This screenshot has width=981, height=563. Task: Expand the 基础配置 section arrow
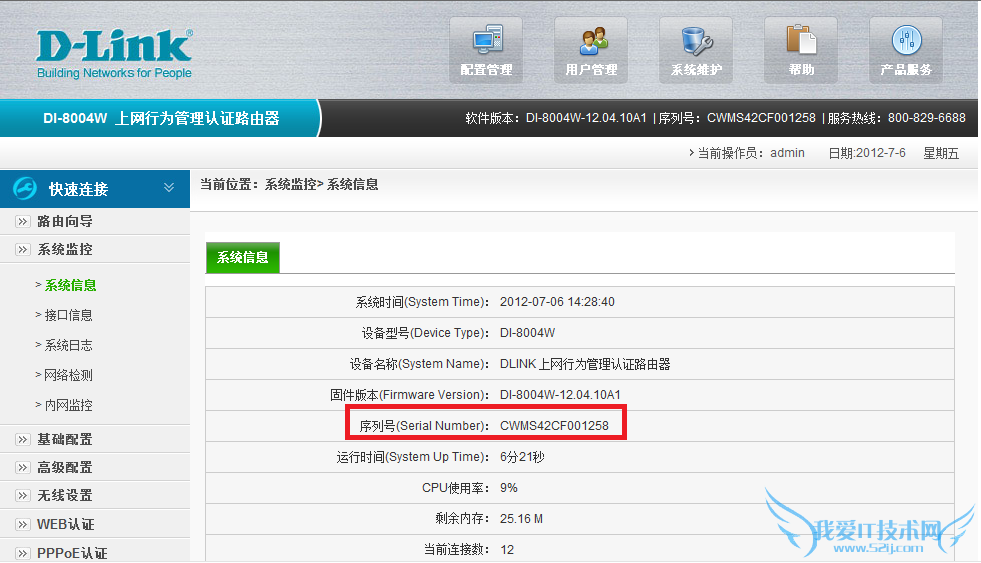[x=23, y=440]
